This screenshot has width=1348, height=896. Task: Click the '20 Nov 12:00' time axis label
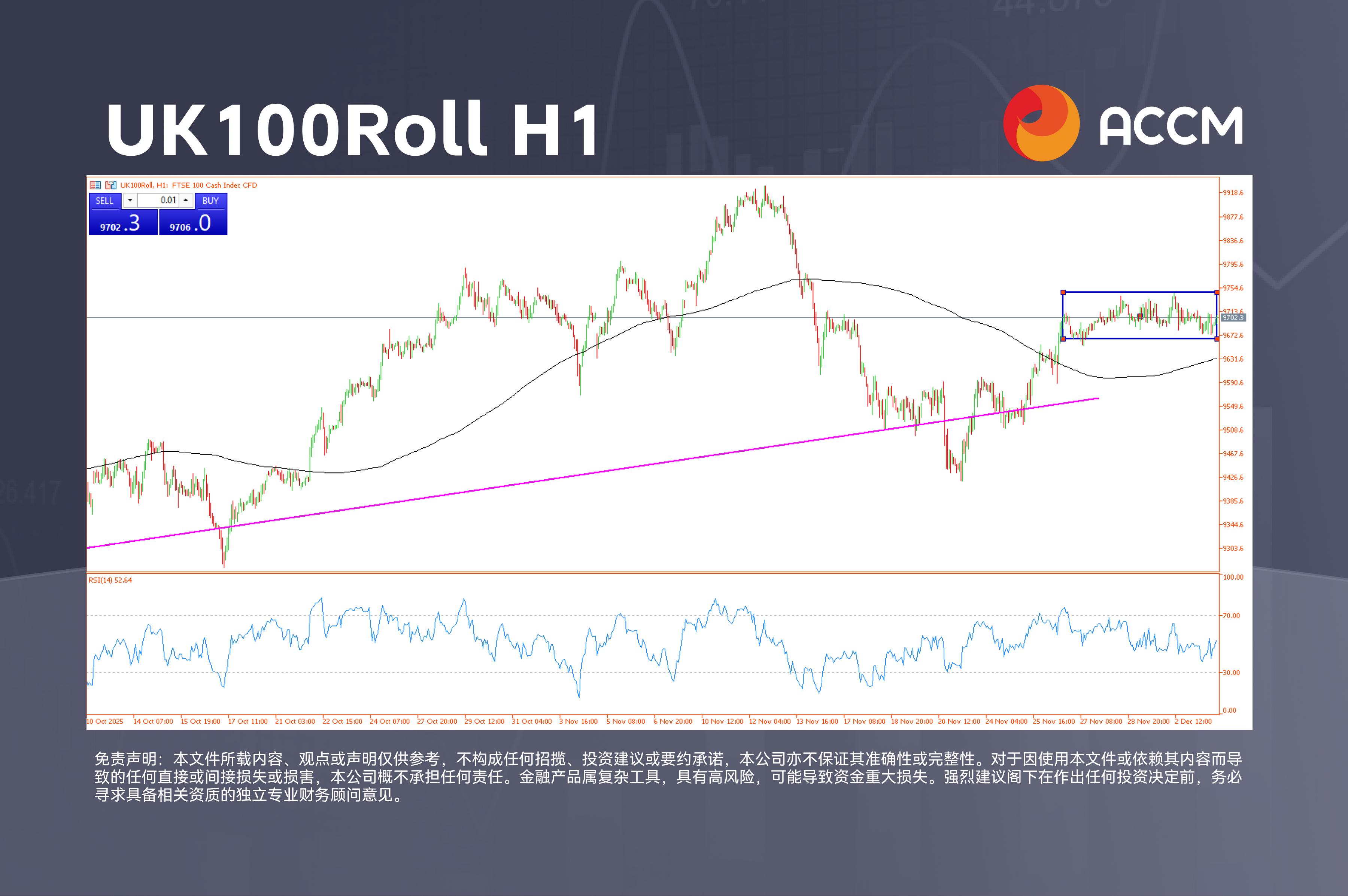click(x=959, y=721)
